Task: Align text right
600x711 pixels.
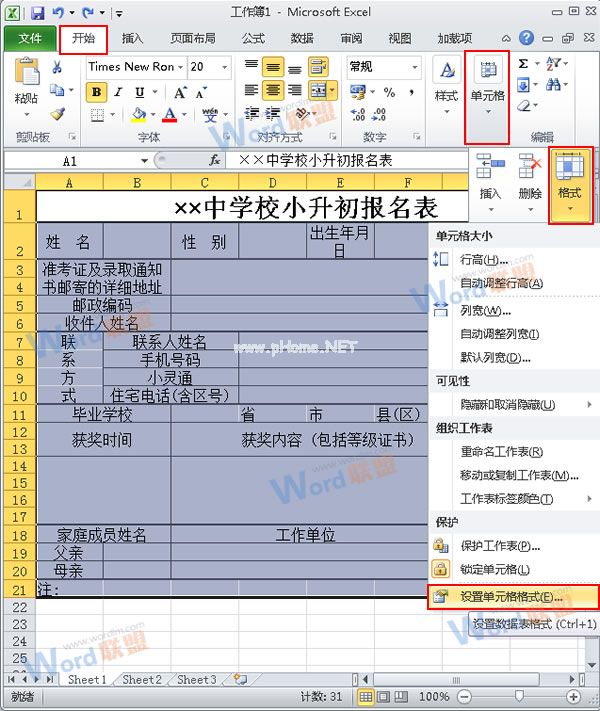Action: 295,90
